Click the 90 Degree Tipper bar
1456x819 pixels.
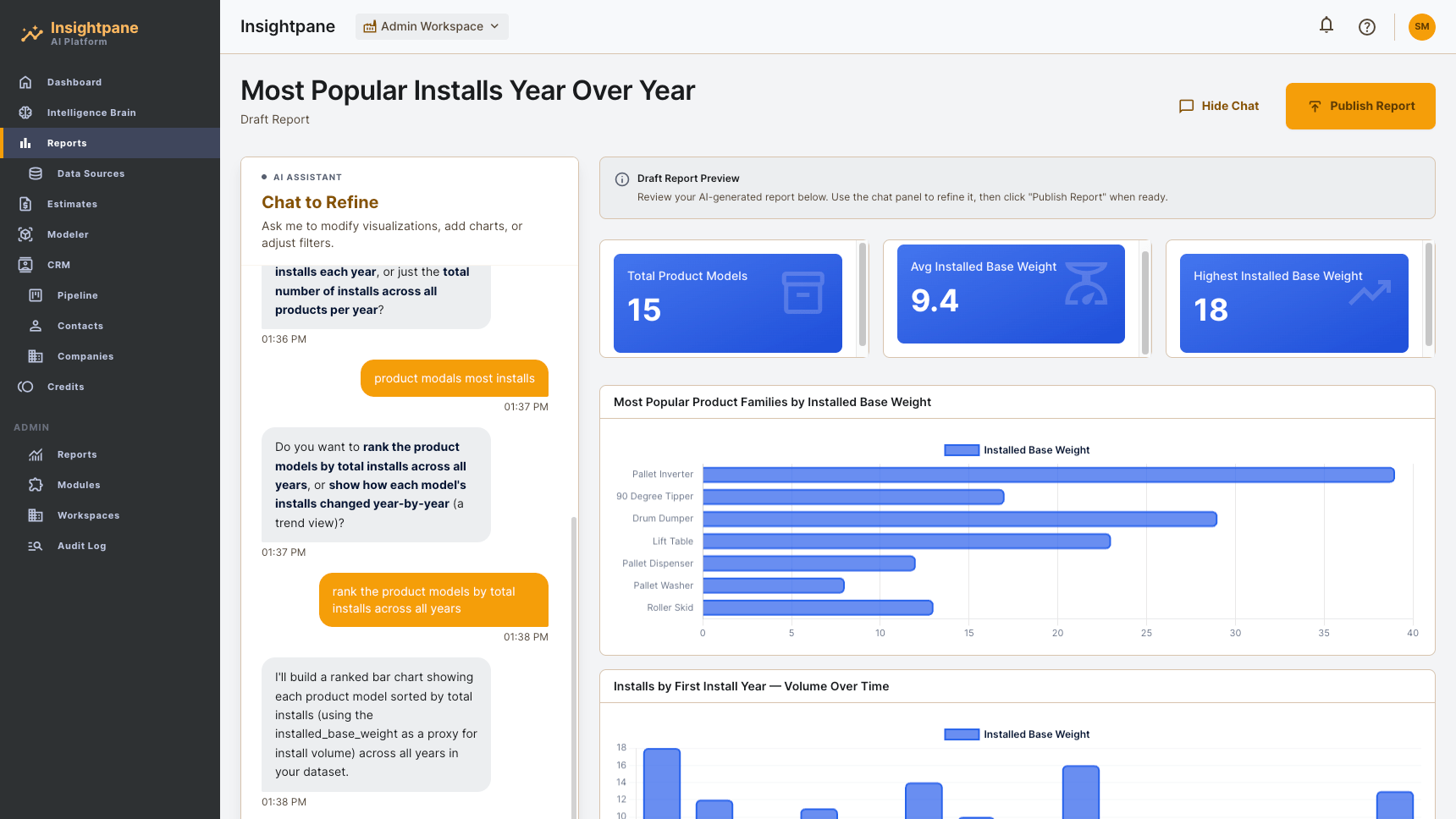pos(853,497)
